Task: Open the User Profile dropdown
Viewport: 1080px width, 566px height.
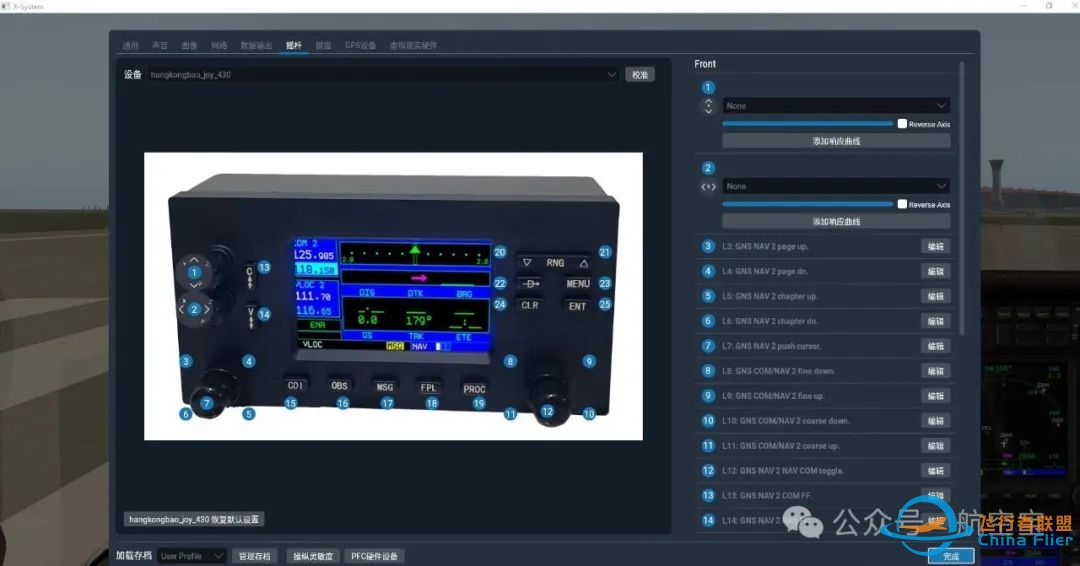Action: coord(191,556)
